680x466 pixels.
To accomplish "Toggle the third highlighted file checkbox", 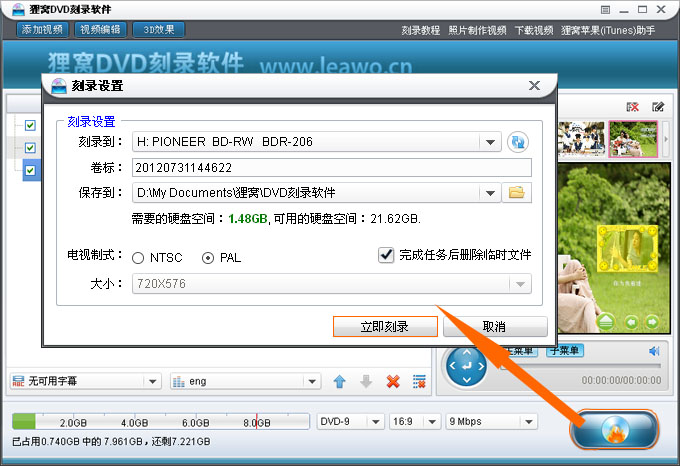I will (x=30, y=170).
